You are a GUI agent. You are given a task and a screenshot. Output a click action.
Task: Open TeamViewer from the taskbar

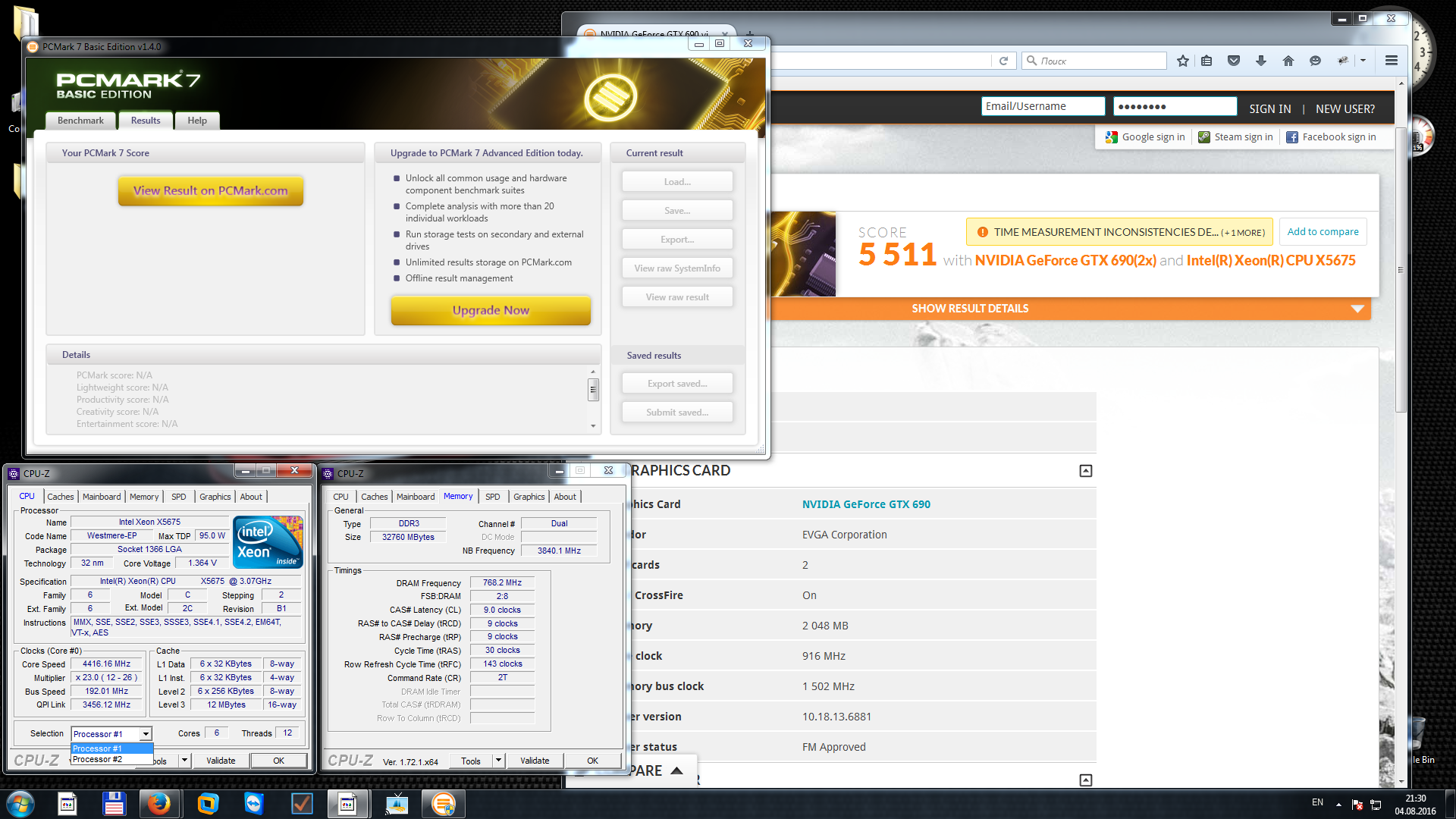point(254,804)
